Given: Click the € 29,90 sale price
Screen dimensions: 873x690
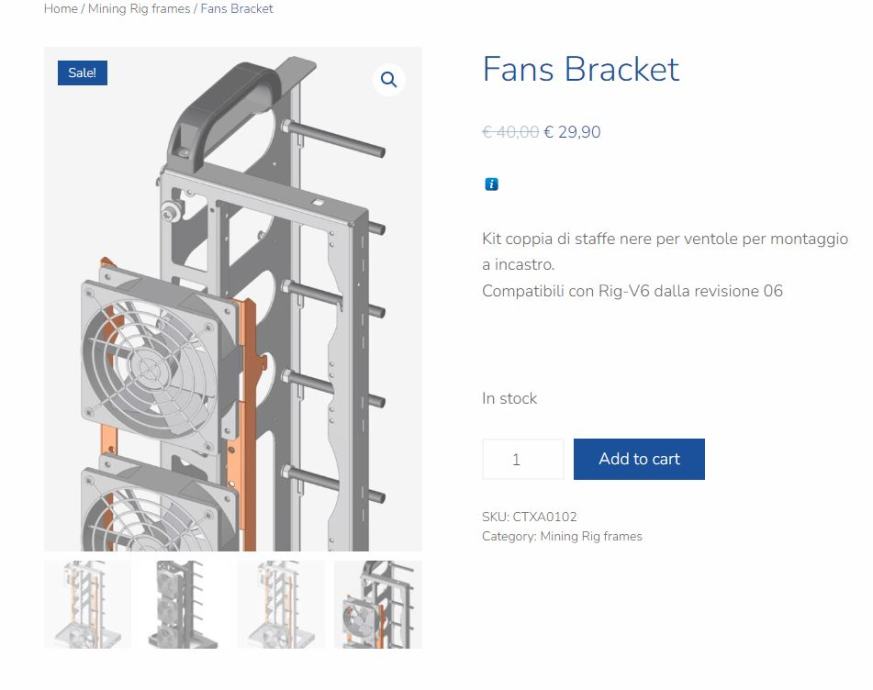Looking at the screenshot, I should click(x=572, y=132).
